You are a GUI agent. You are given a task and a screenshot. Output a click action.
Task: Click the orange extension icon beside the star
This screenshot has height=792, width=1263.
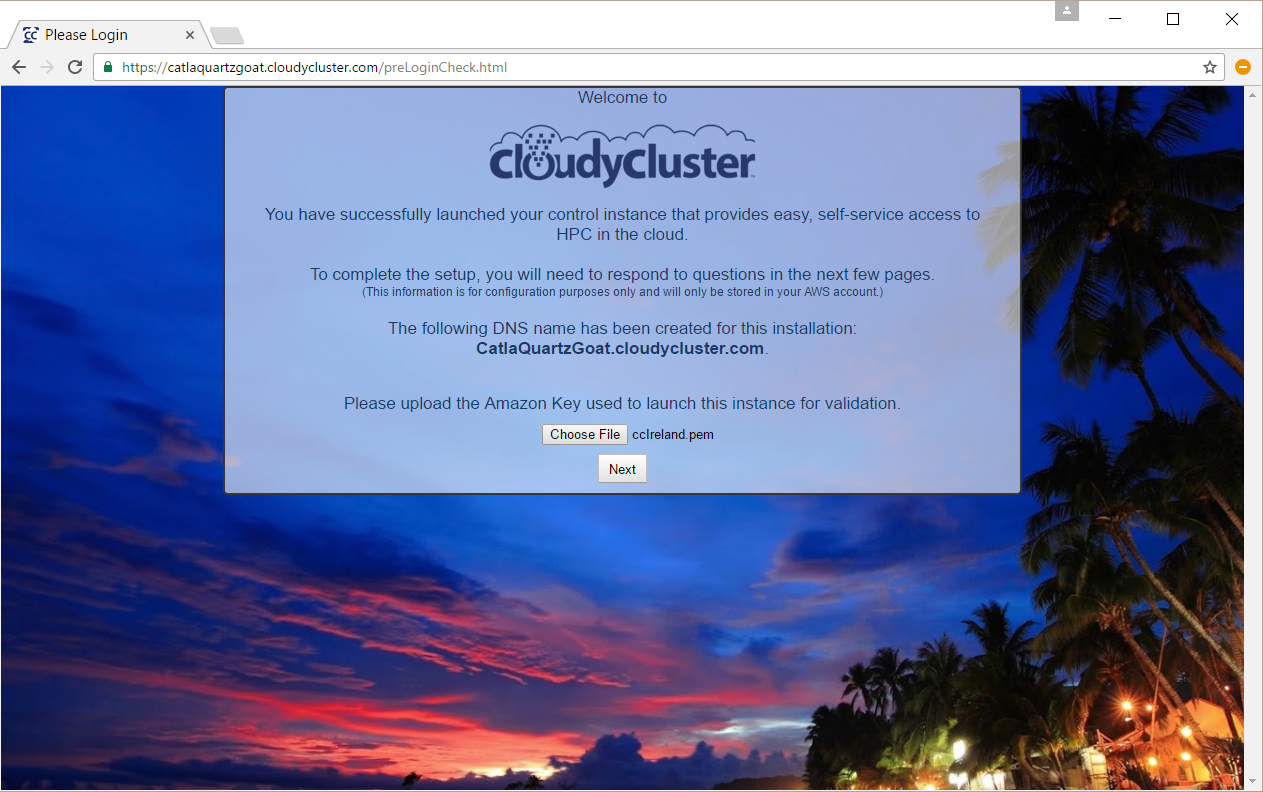point(1242,67)
